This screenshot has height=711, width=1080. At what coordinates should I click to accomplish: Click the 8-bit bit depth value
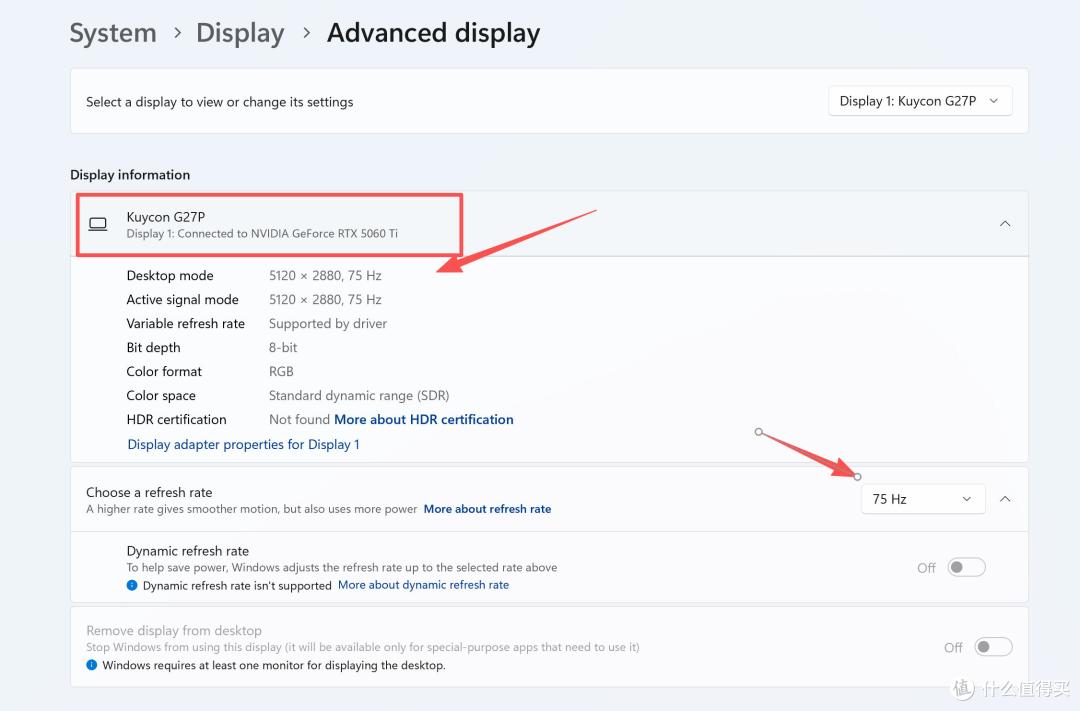click(x=283, y=348)
